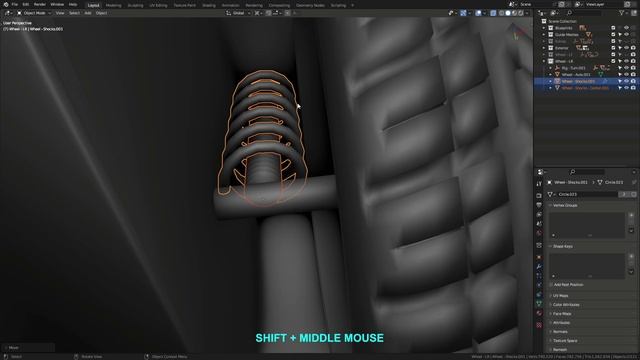This screenshot has height=360, width=640.
Task: Open the Object Mode dropdown
Action: point(34,13)
